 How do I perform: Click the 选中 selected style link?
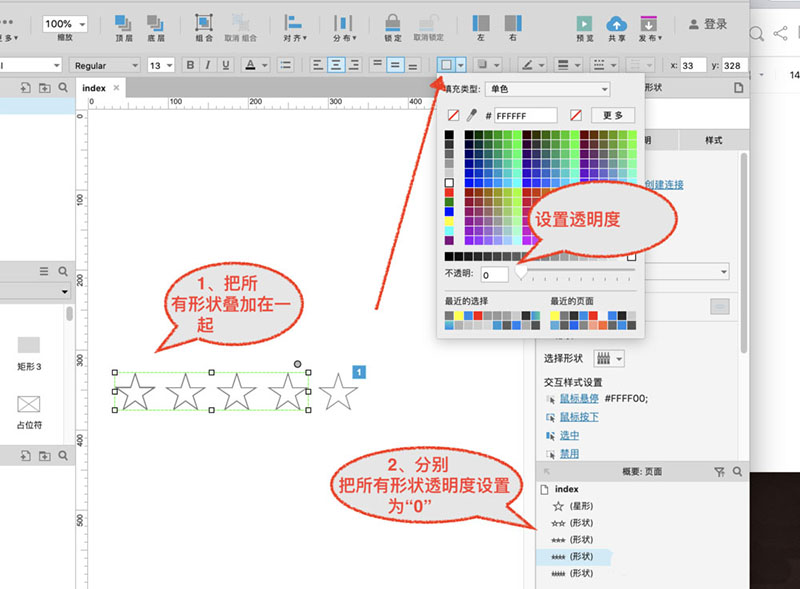click(x=569, y=435)
